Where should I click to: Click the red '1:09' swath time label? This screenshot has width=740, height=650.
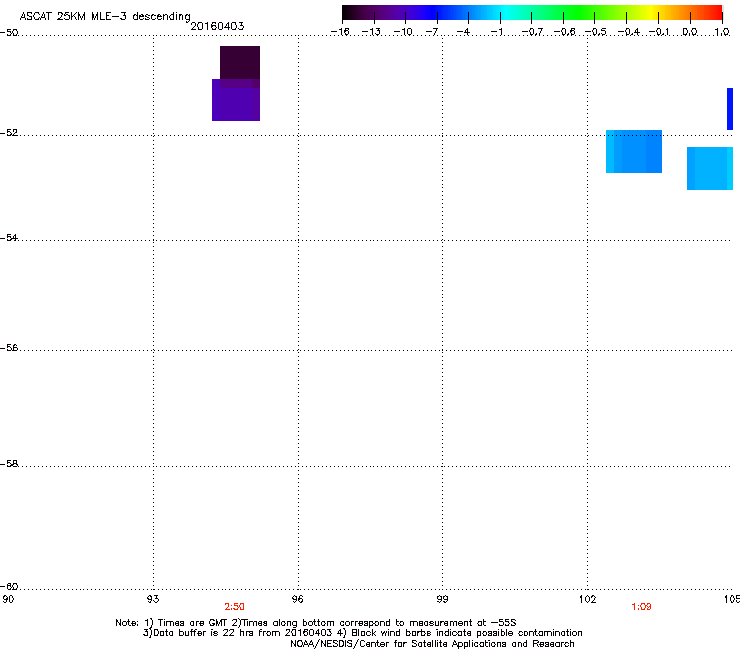641,607
